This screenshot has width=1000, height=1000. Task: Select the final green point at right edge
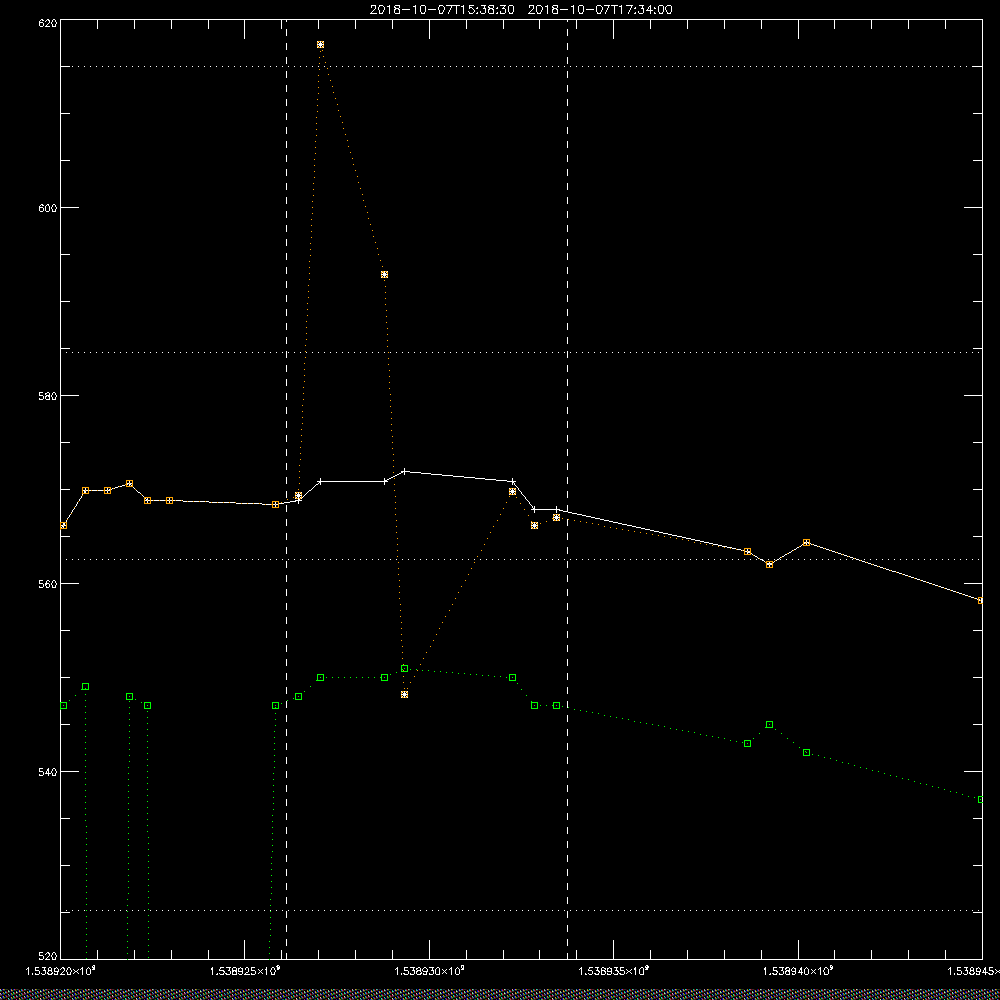(981, 800)
